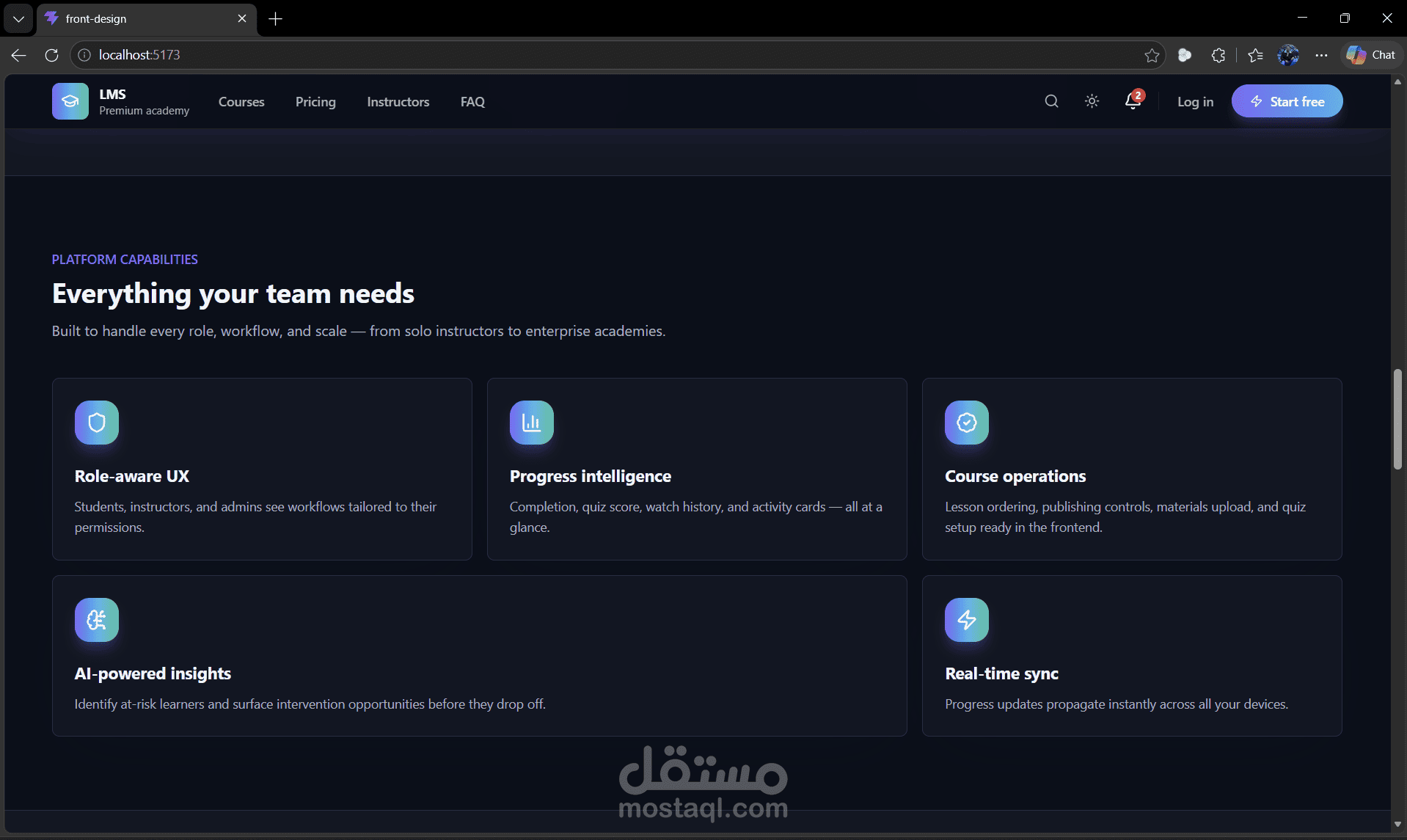Viewport: 1407px width, 840px height.
Task: Click the LMS graduation cap logo
Action: (70, 101)
